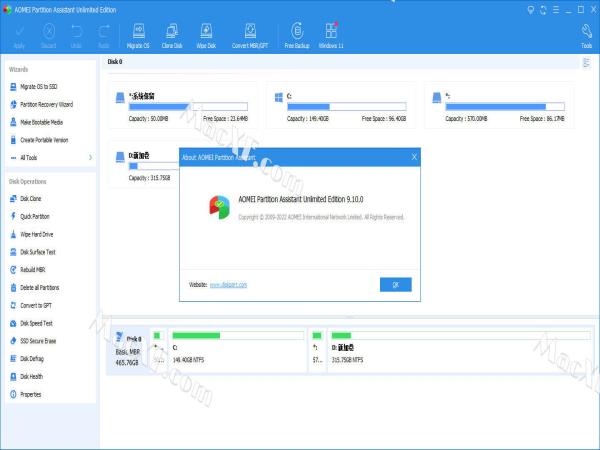
Task: Choose Rebuild MBR
Action: point(32,270)
